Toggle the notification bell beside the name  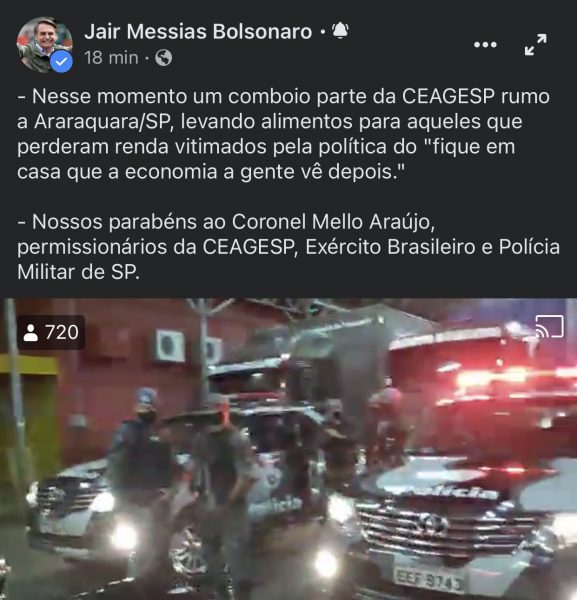click(x=340, y=30)
